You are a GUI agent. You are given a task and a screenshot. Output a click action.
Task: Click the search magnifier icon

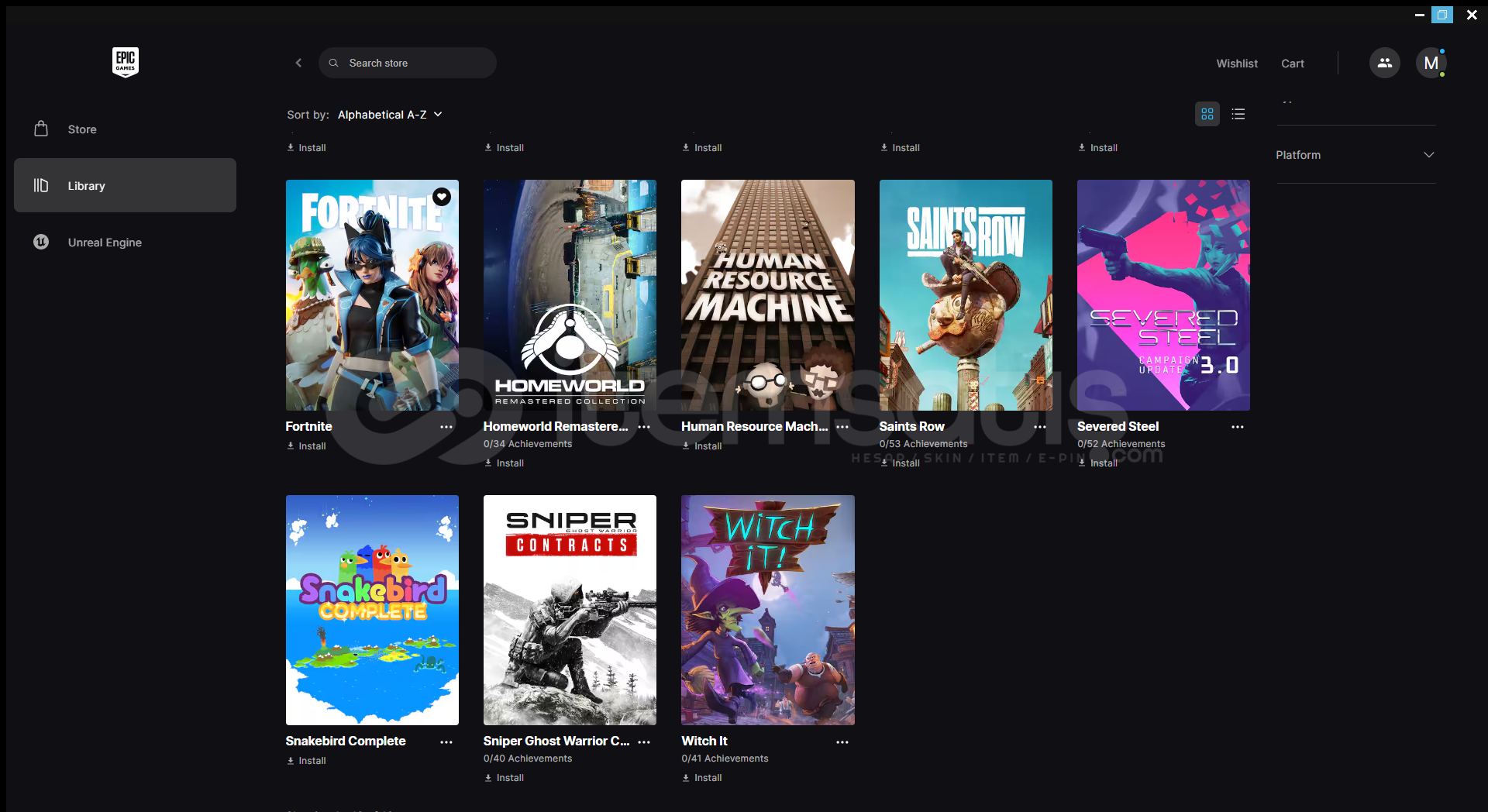[x=333, y=63]
